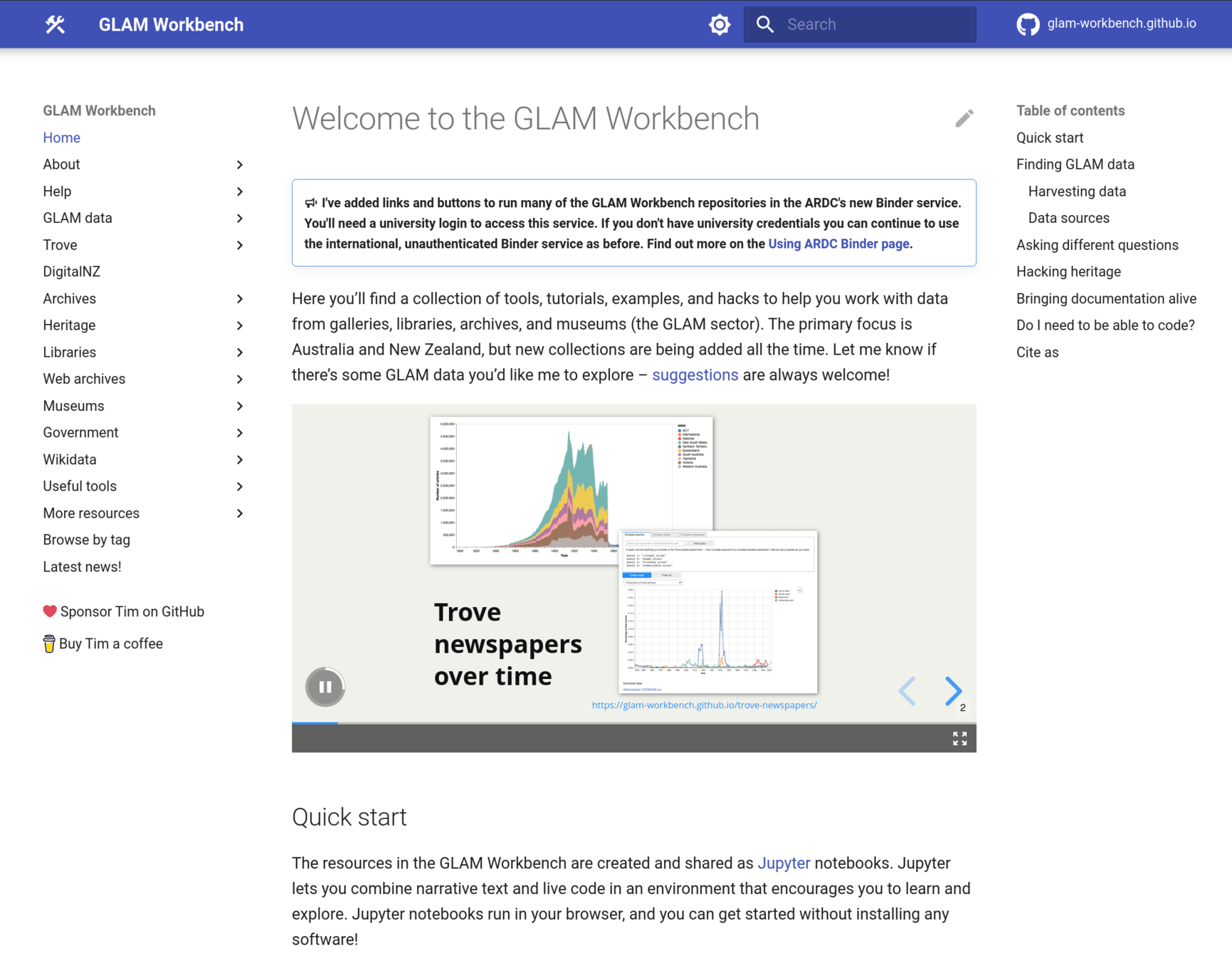
Task: Open Latest news! in the sidebar
Action: 82,567
